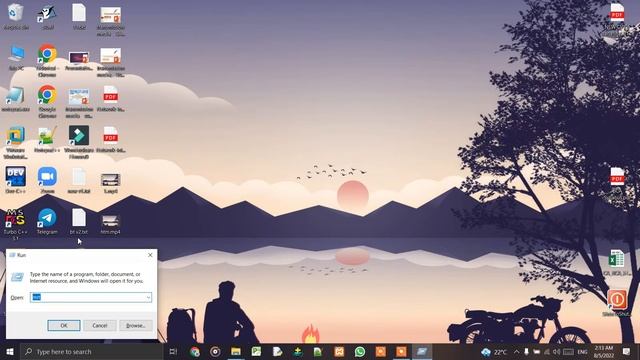
Task: Click Browse... in the Run dialog
Action: tap(136, 325)
